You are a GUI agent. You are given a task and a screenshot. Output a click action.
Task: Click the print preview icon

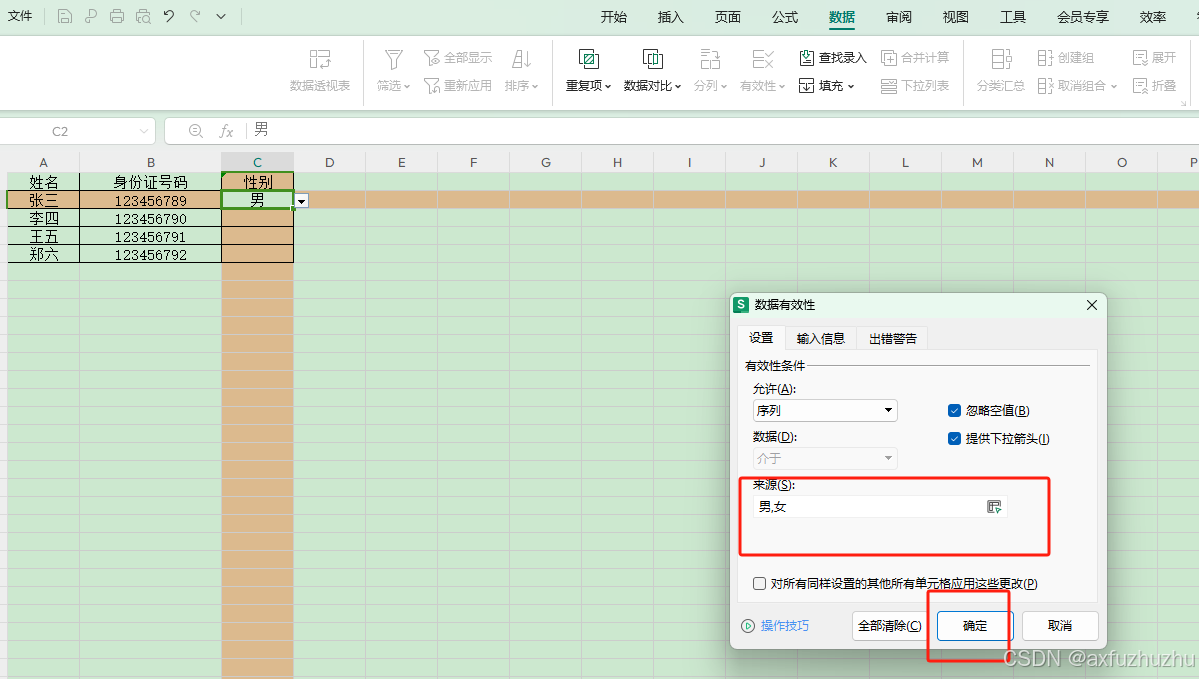point(143,16)
